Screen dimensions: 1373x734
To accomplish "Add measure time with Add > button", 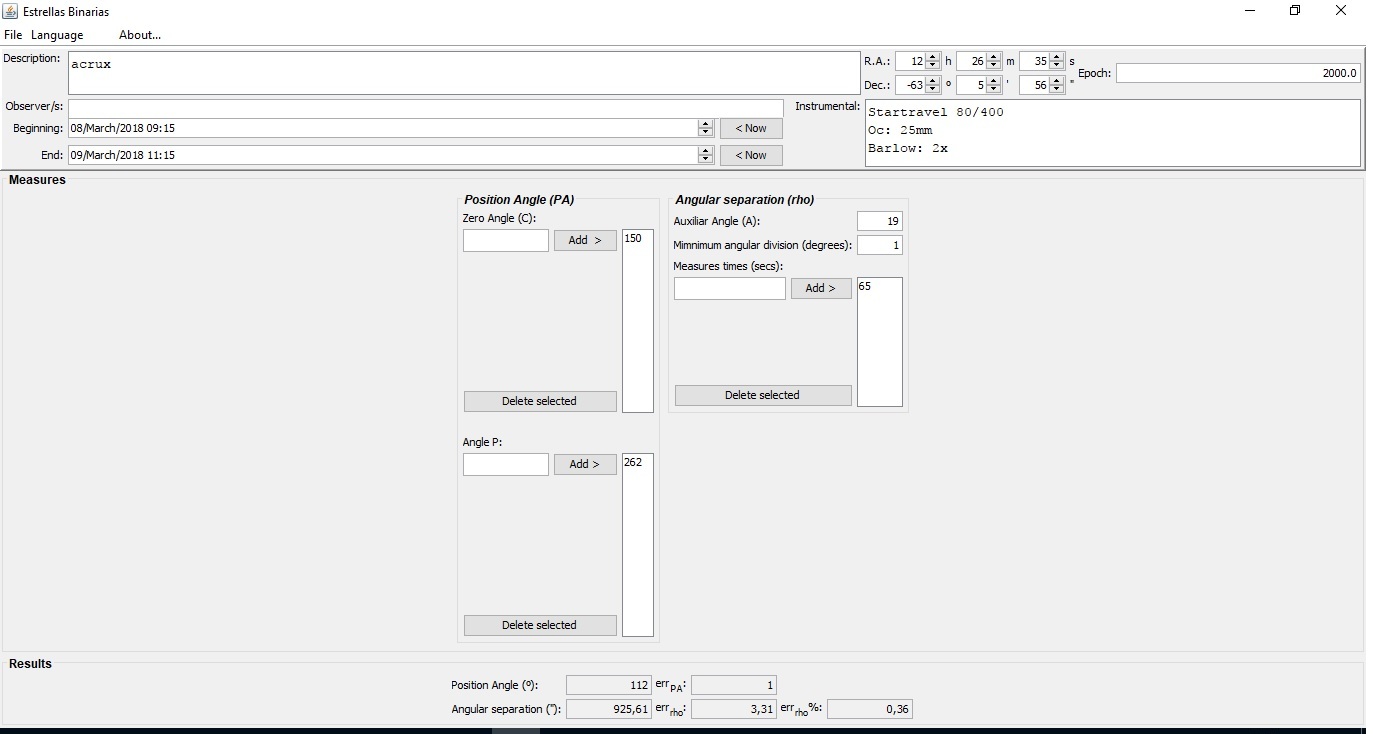I will [x=821, y=288].
